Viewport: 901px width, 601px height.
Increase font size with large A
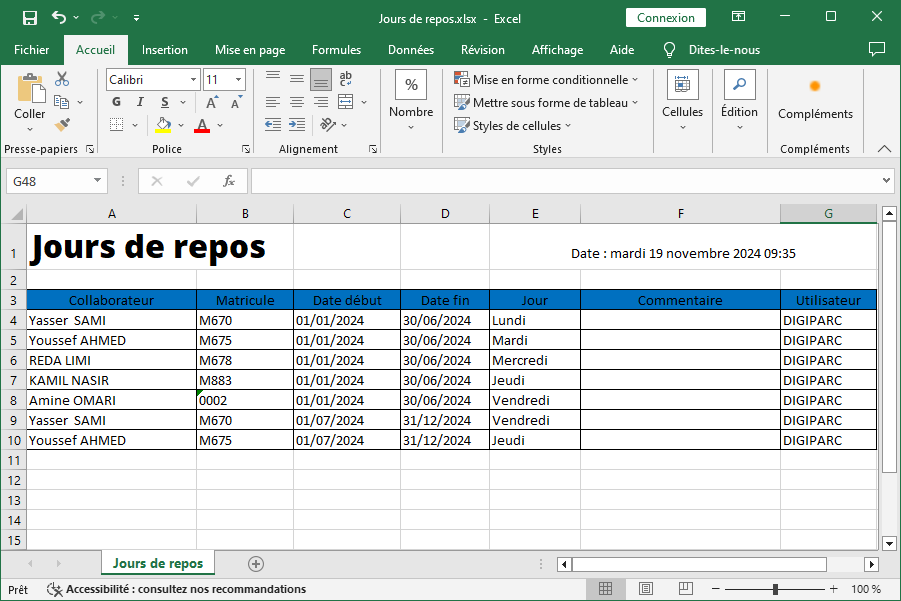[x=211, y=102]
